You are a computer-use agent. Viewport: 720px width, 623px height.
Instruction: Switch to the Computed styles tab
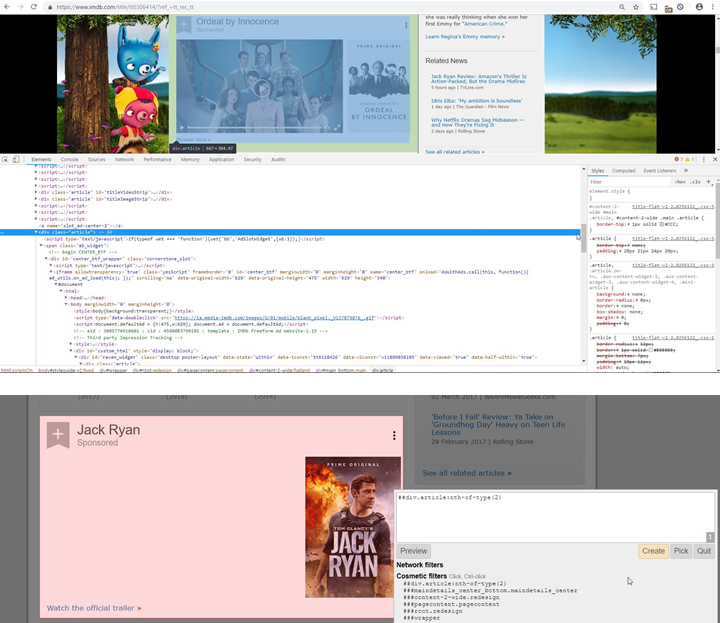pyautogui.click(x=624, y=170)
